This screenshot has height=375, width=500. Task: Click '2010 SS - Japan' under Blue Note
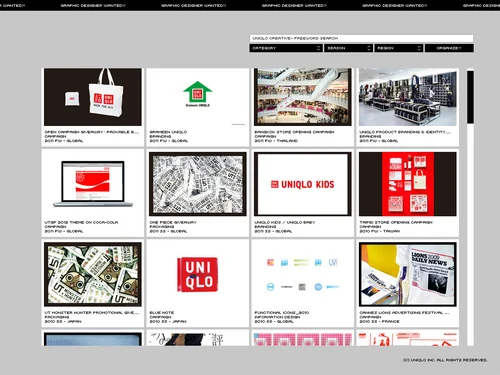(x=168, y=321)
